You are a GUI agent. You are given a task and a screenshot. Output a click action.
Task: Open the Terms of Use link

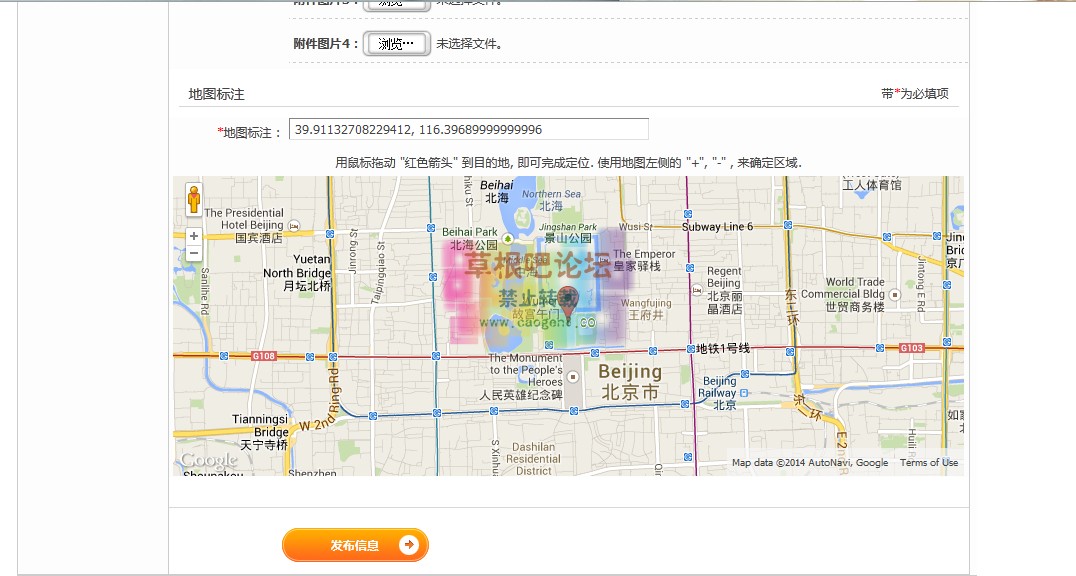click(929, 463)
